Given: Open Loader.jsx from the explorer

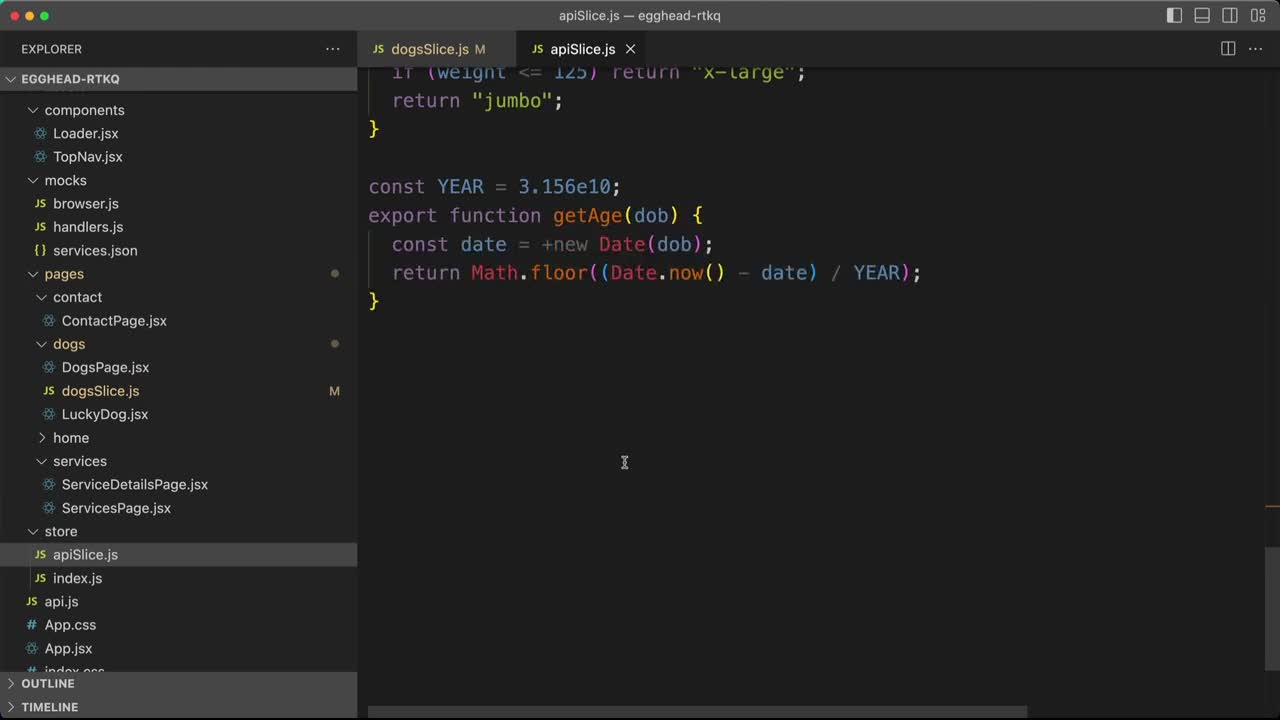Looking at the screenshot, I should (85, 133).
